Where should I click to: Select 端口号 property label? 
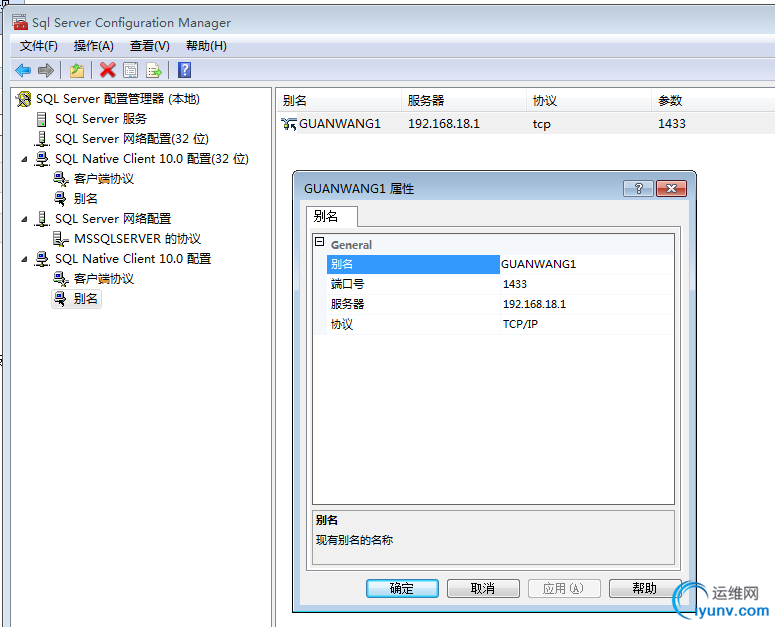[413, 284]
